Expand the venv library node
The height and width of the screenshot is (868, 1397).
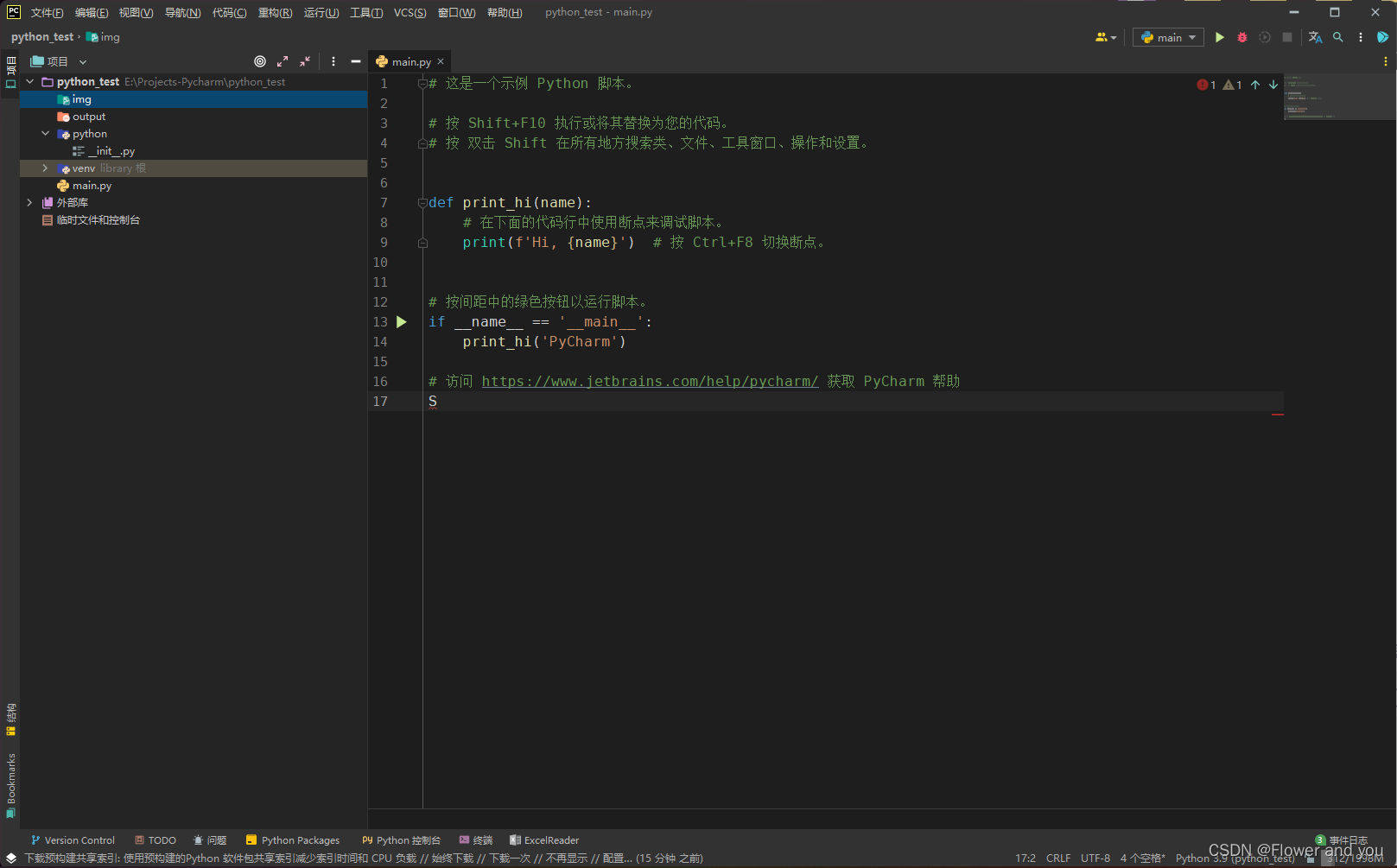pos(44,168)
